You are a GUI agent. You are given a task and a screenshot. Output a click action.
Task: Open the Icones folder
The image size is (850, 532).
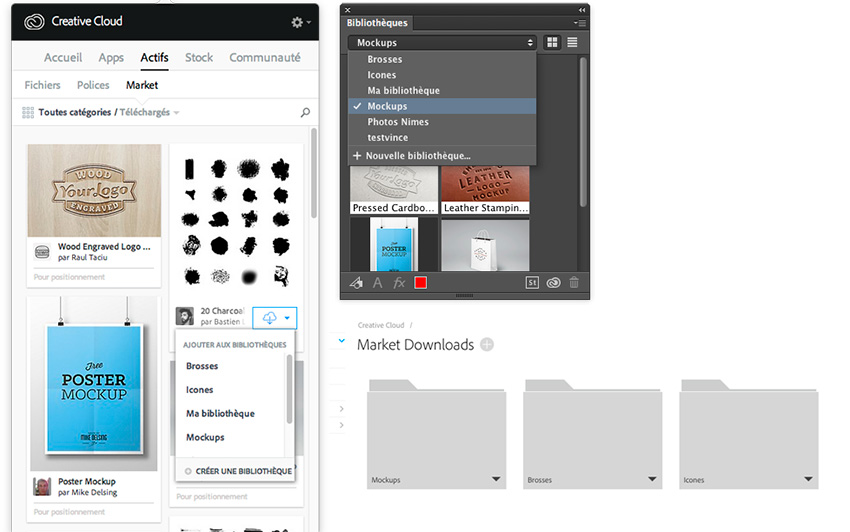(749, 434)
